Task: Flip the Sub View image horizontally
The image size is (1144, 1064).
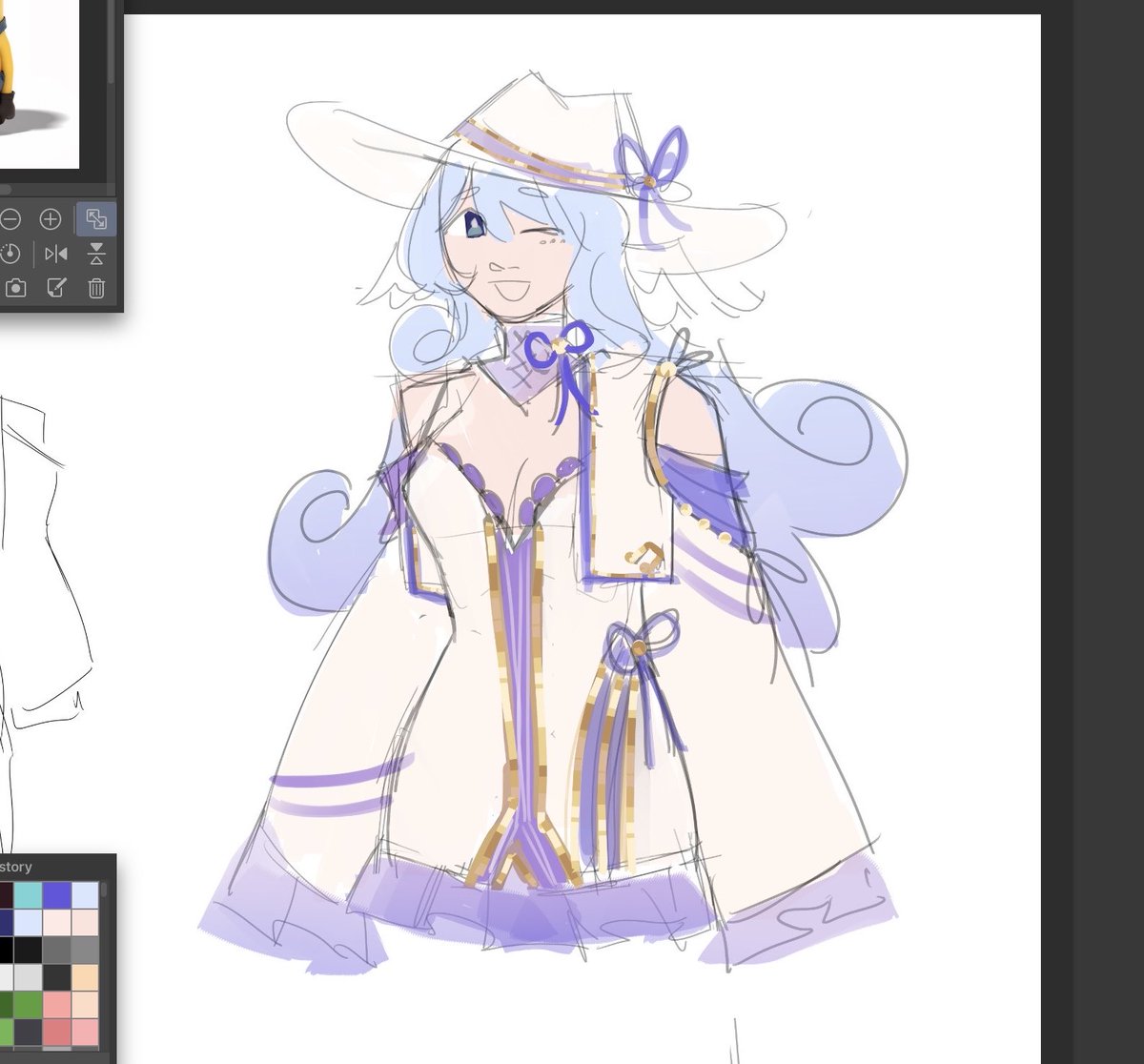Action: point(56,254)
